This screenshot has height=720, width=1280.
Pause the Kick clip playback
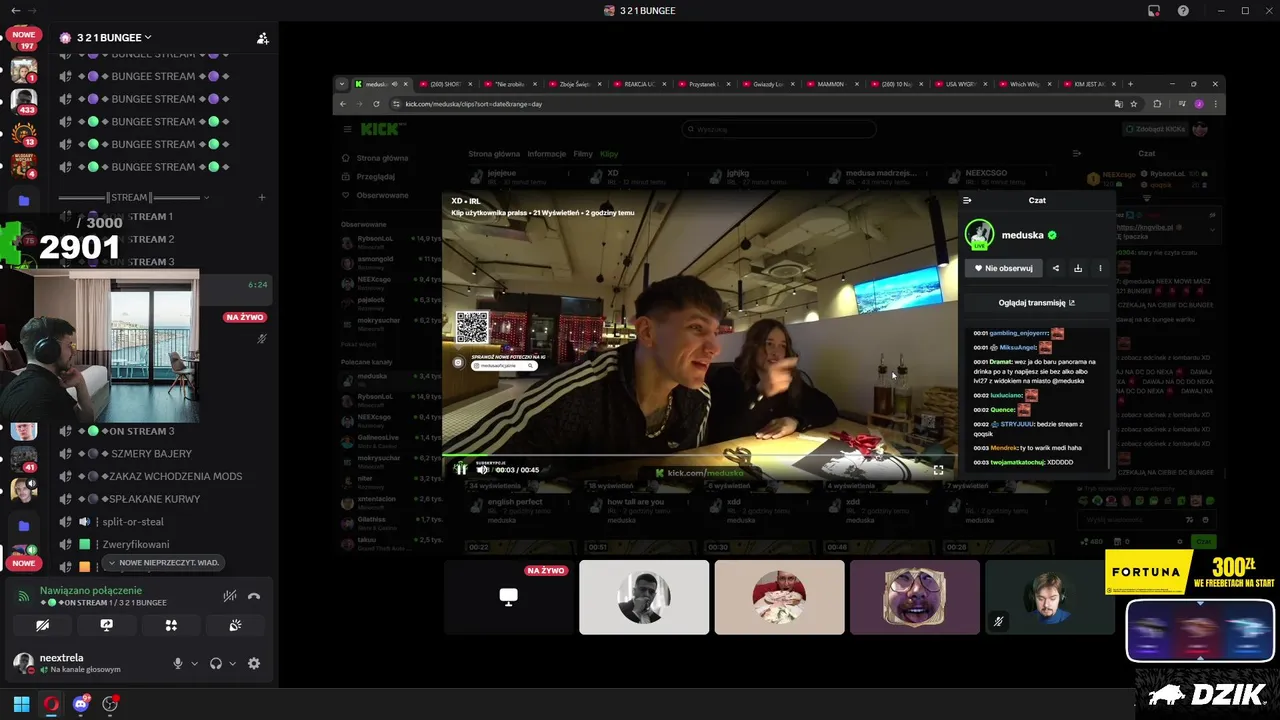(x=461, y=469)
